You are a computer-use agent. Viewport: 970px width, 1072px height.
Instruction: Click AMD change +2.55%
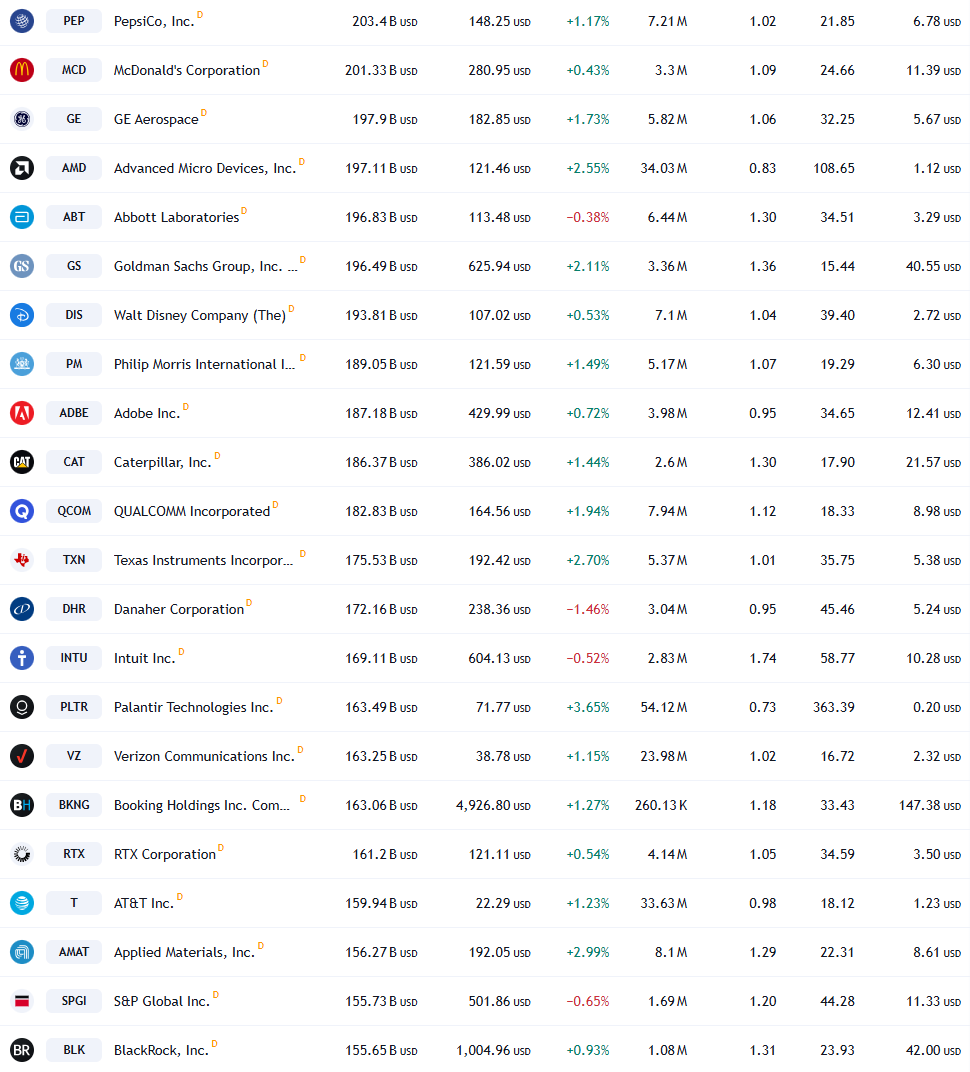(x=587, y=168)
